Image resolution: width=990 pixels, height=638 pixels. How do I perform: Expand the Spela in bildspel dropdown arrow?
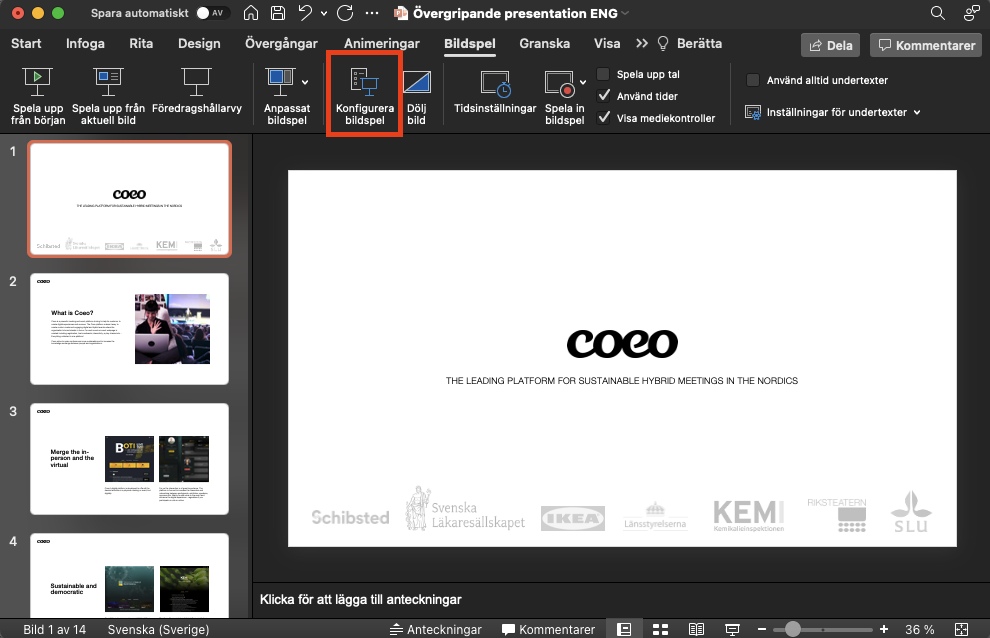pyautogui.click(x=583, y=82)
